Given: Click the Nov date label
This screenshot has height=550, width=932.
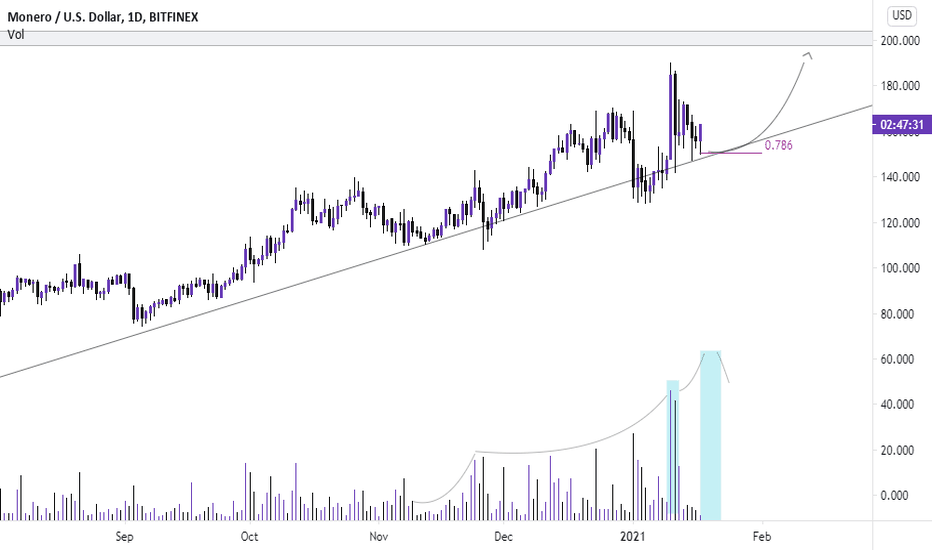Looking at the screenshot, I should click(x=379, y=536).
